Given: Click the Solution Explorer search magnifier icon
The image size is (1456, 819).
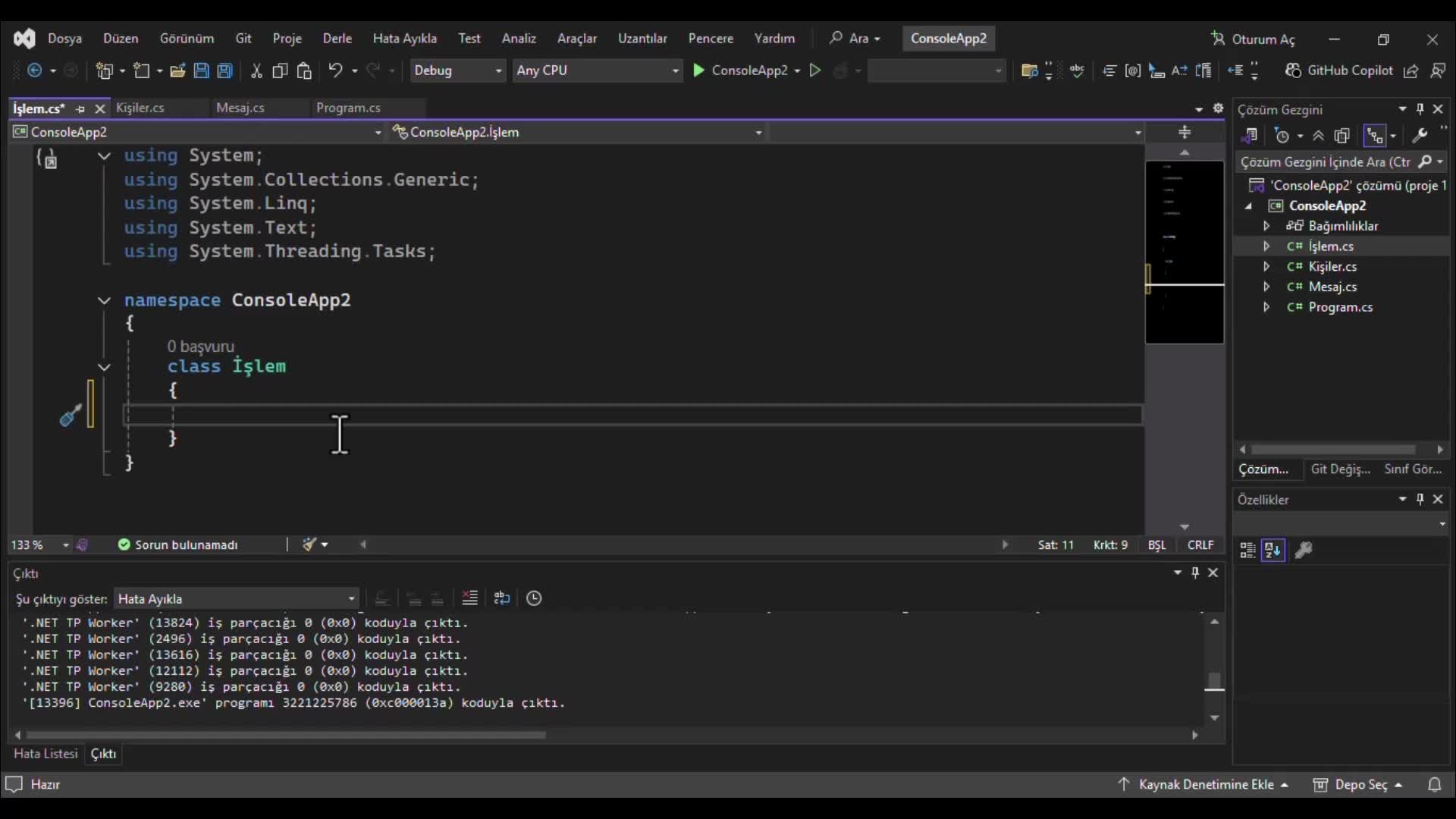Looking at the screenshot, I should tap(1425, 162).
